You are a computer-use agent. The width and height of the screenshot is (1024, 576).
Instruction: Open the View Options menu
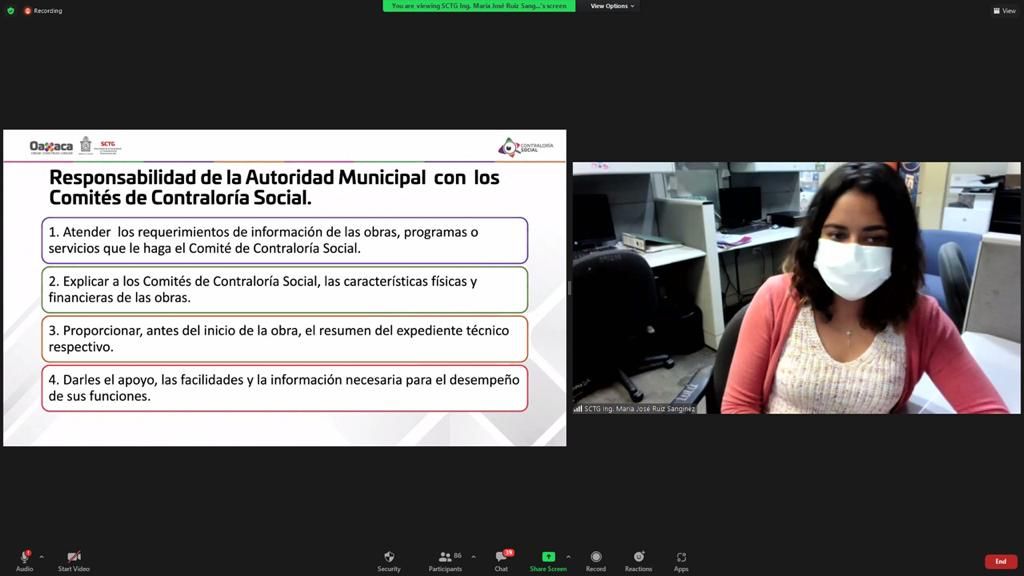click(611, 5)
